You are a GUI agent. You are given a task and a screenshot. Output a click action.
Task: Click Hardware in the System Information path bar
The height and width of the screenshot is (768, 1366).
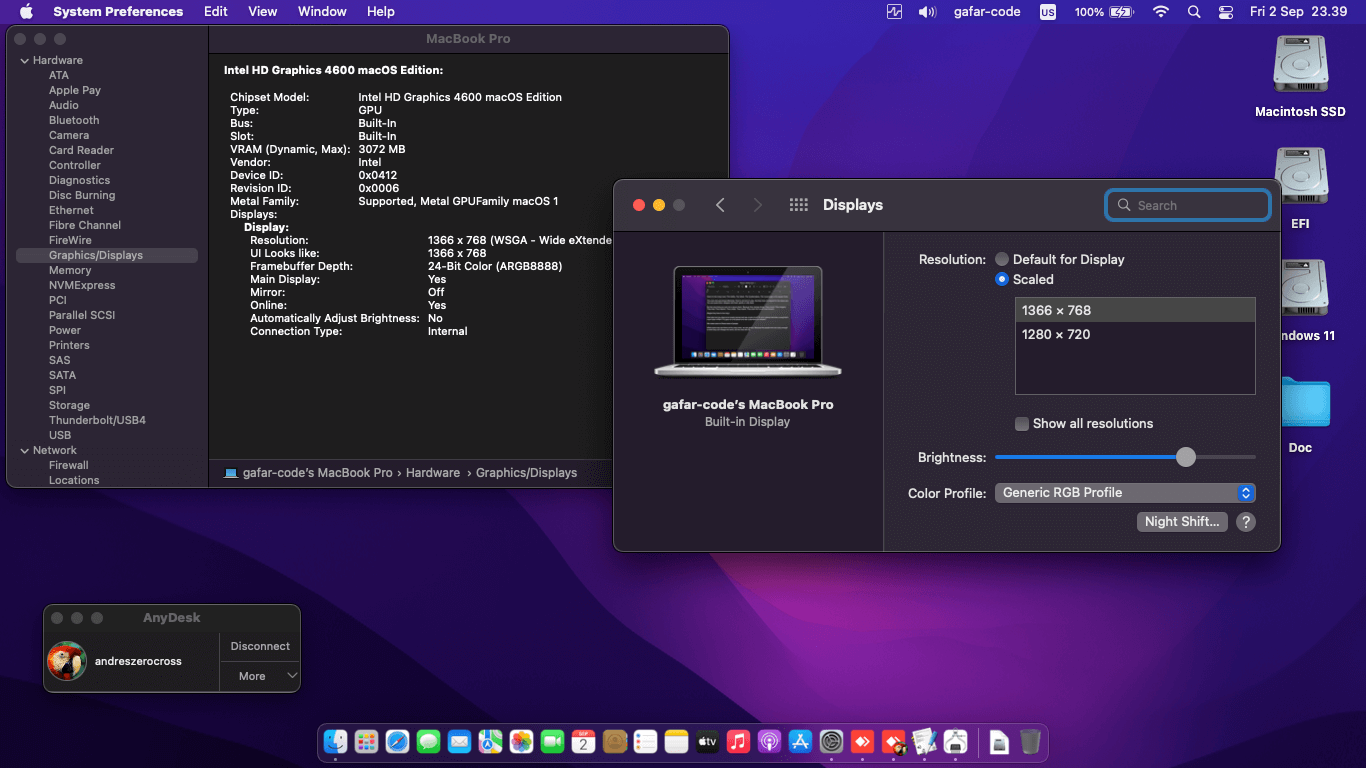(x=433, y=473)
